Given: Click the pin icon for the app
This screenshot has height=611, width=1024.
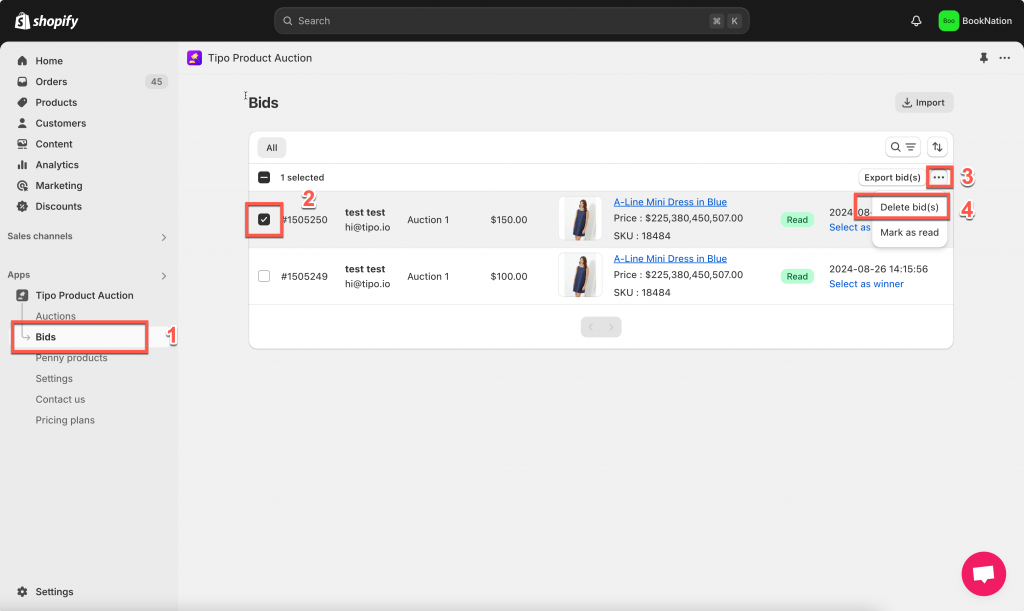Looking at the screenshot, I should click(984, 58).
